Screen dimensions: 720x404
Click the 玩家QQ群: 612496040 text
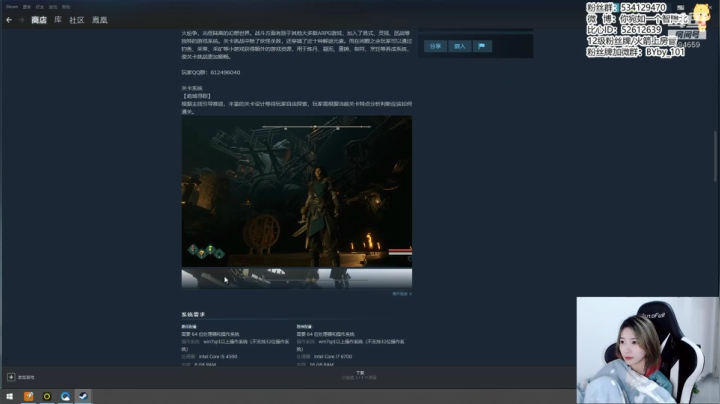coord(211,72)
